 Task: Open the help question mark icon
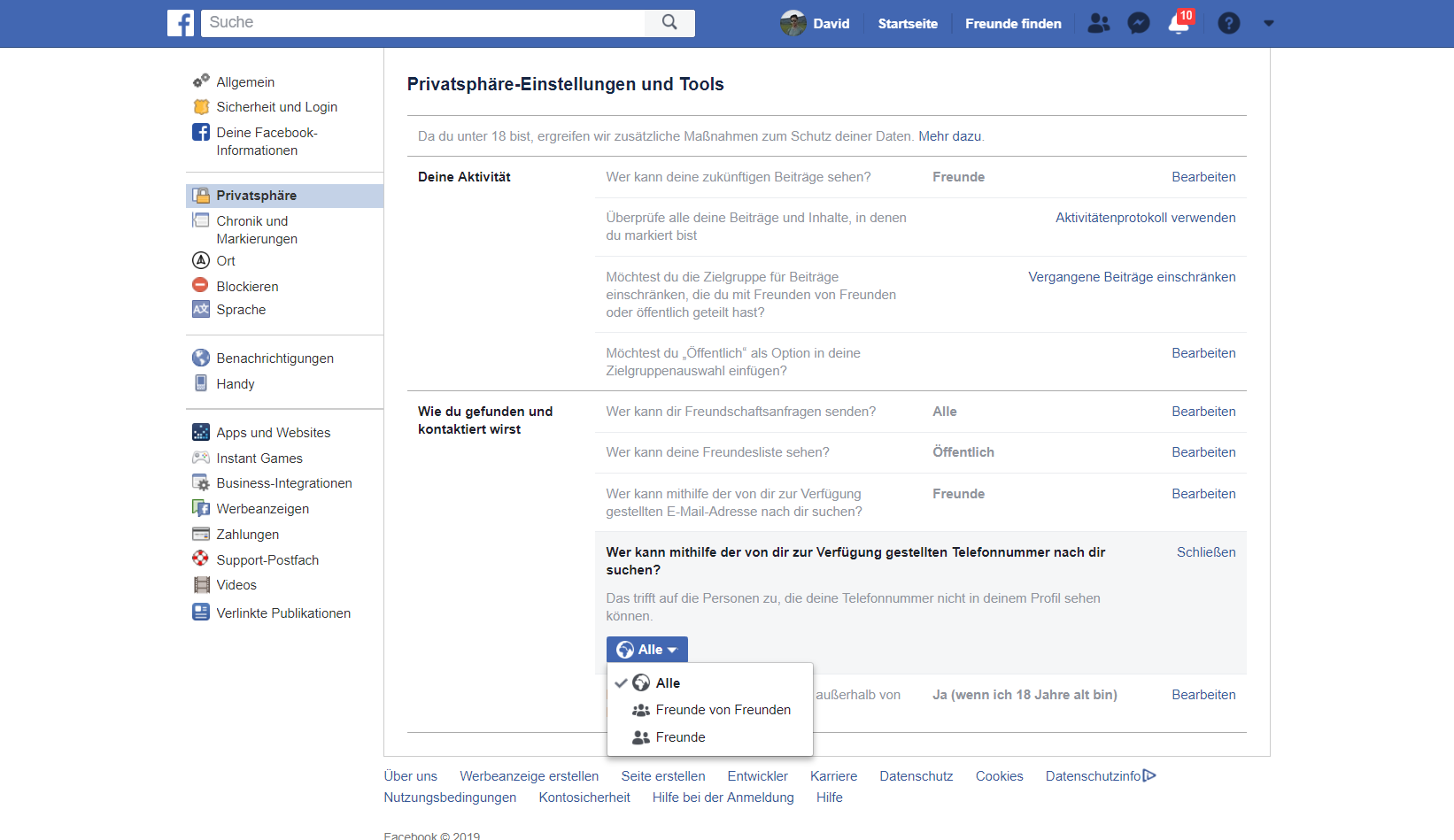pyautogui.click(x=1228, y=23)
